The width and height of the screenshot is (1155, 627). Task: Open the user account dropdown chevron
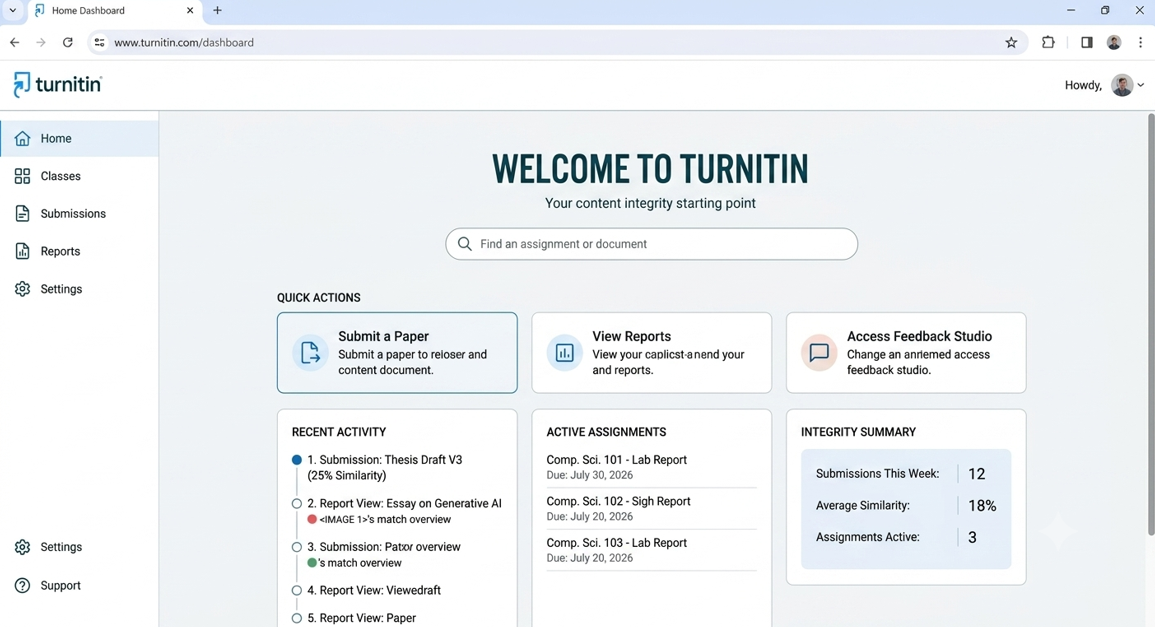point(1140,85)
